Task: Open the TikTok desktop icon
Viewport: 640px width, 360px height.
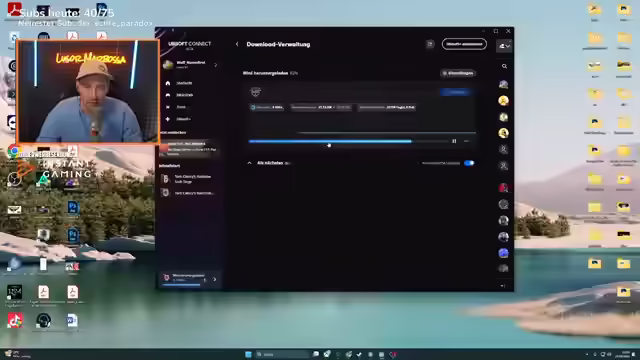Action: coord(15,320)
